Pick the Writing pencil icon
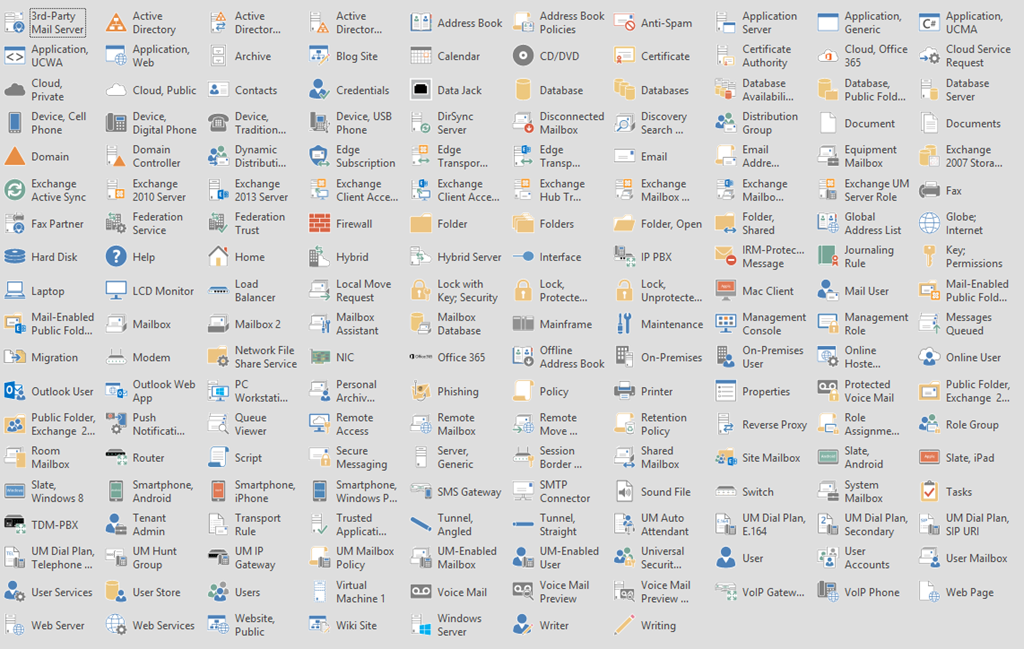Viewport: 1024px width, 649px height. tap(624, 625)
